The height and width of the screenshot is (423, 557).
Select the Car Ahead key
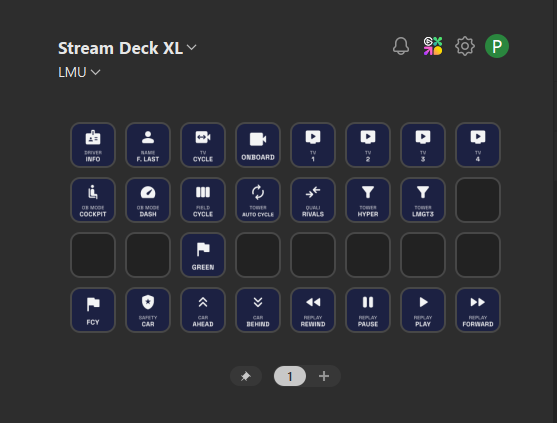coord(203,310)
